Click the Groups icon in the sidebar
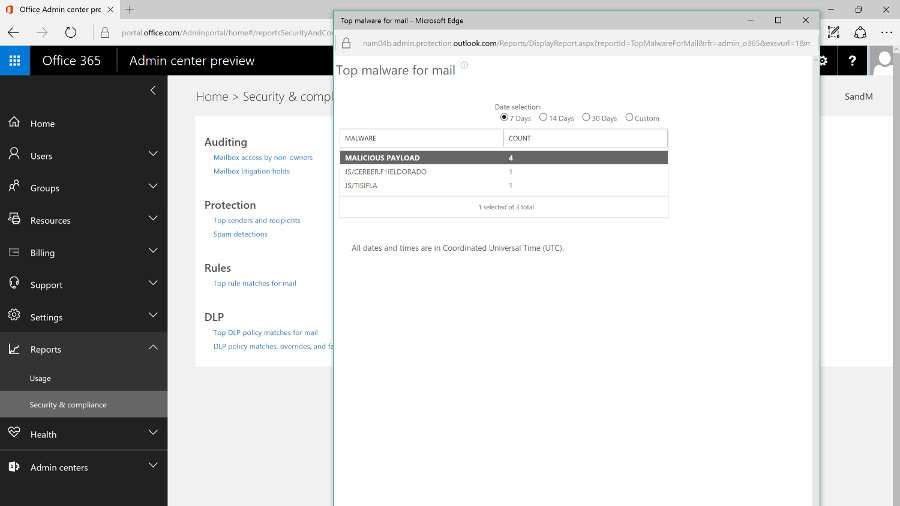 tap(14, 186)
